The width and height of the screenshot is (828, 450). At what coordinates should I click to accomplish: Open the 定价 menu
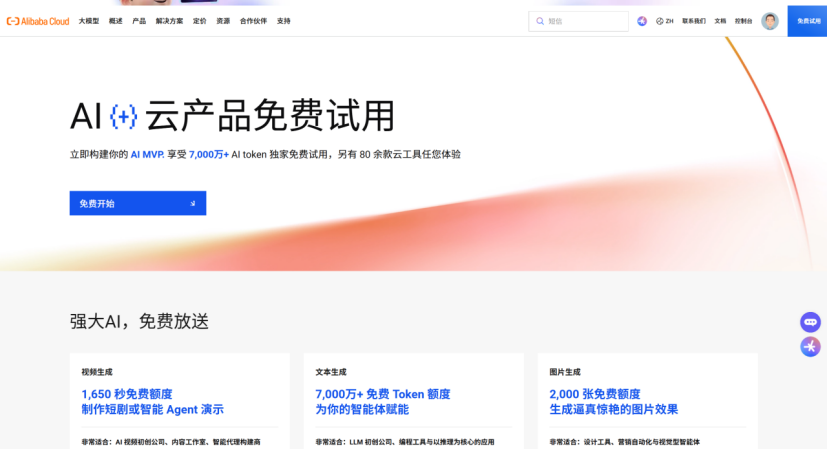pyautogui.click(x=200, y=21)
